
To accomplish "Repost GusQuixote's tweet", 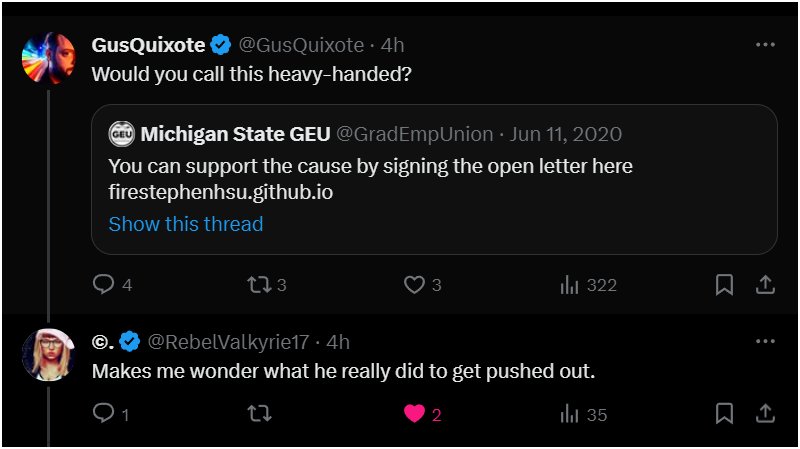I will (258, 285).
